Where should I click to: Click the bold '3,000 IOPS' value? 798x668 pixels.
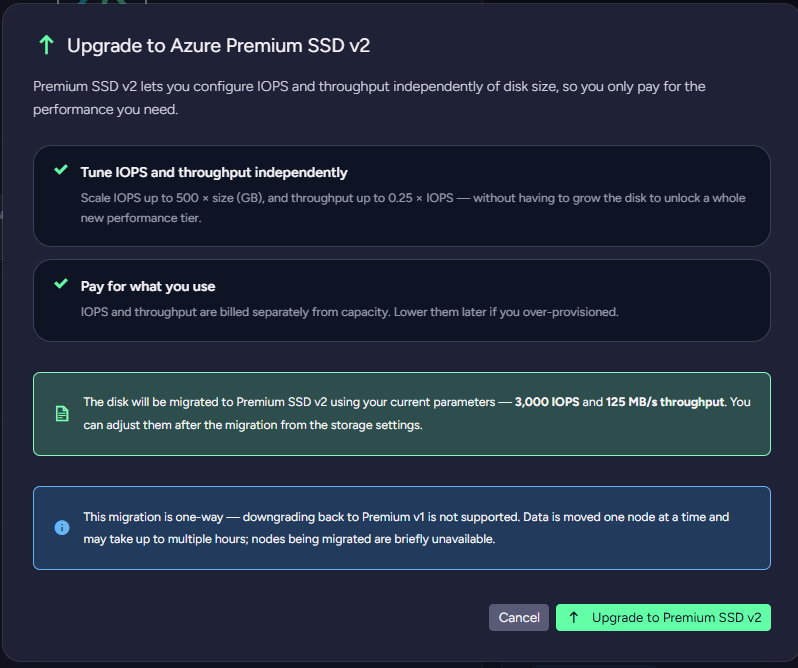pyautogui.click(x=547, y=402)
